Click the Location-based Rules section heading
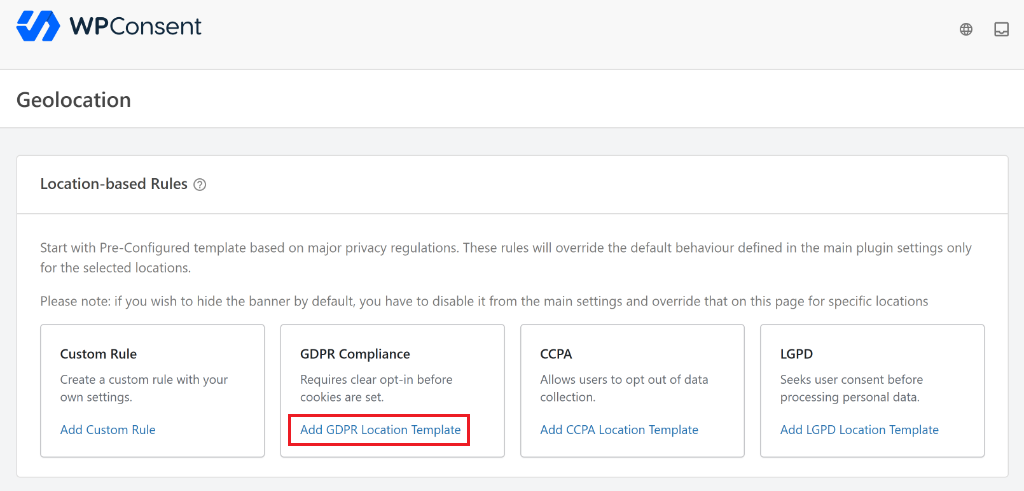Viewport: 1024px width, 491px height. tap(113, 184)
